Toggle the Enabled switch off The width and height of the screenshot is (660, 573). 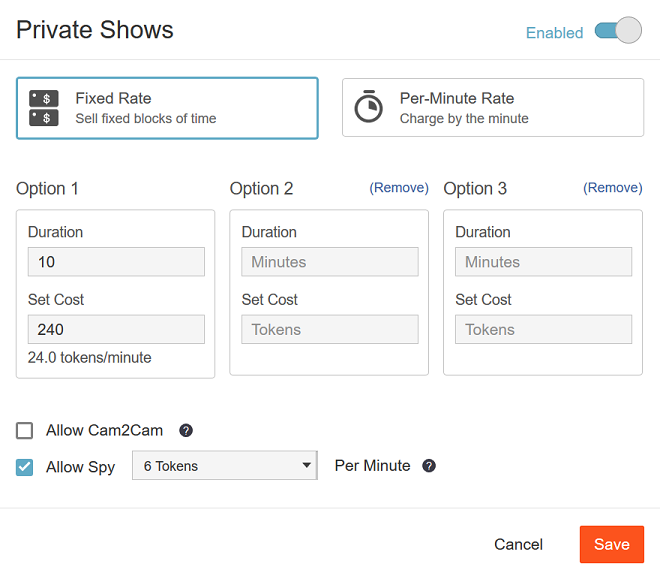click(x=617, y=31)
